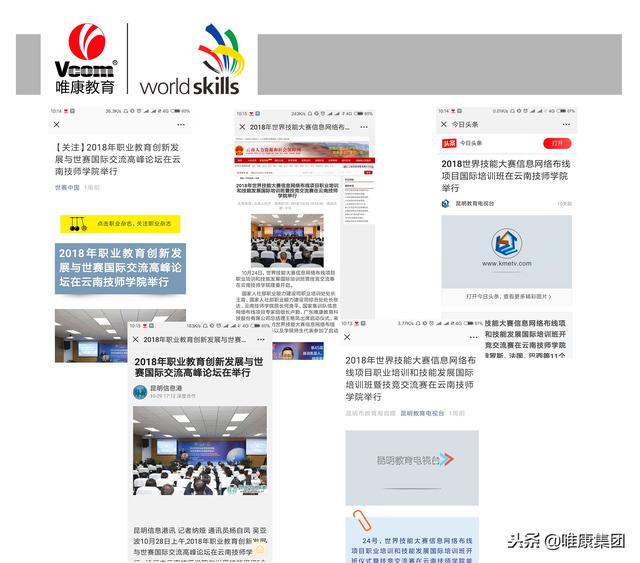Close the top-middle web page screen
Screen dimensions: 640x563
pyautogui.click(x=241, y=128)
